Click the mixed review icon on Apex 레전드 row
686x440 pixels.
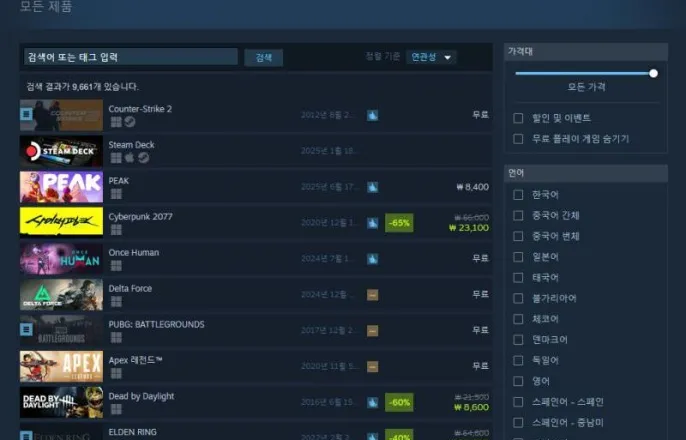pos(372,367)
